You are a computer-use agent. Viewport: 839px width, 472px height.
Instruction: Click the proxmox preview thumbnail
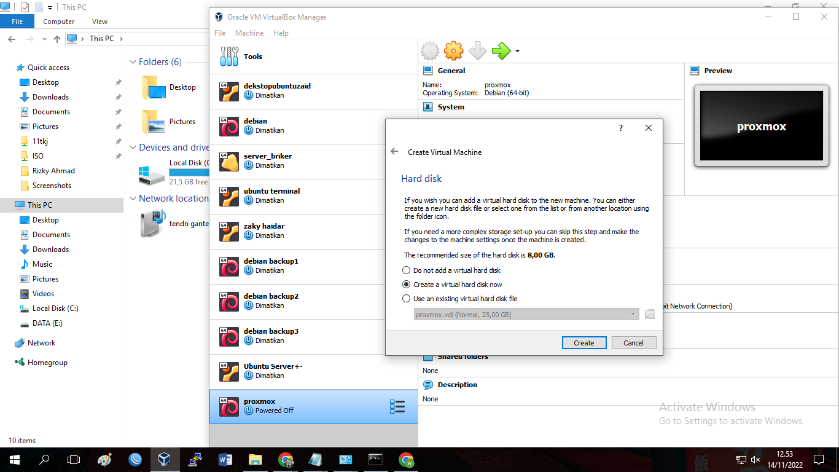[761, 126]
